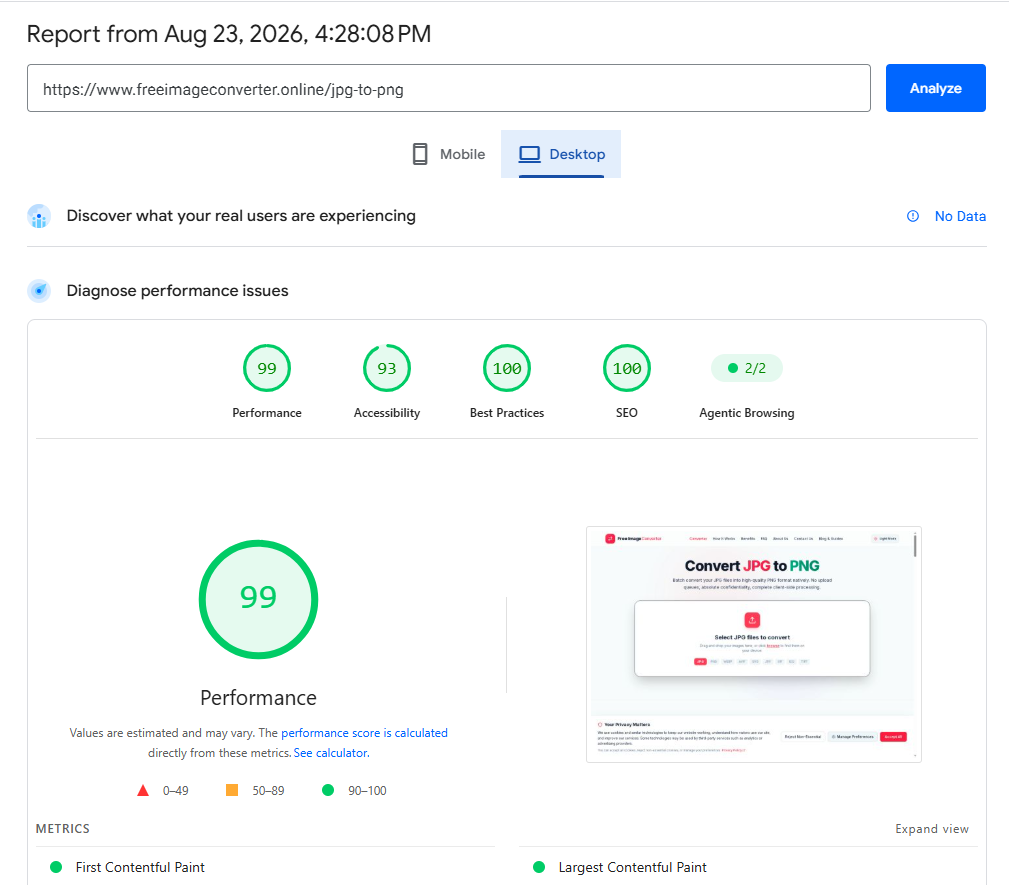This screenshot has height=885, width=1009.
Task: Jump to Performance score gauge 99
Action: tap(266, 368)
